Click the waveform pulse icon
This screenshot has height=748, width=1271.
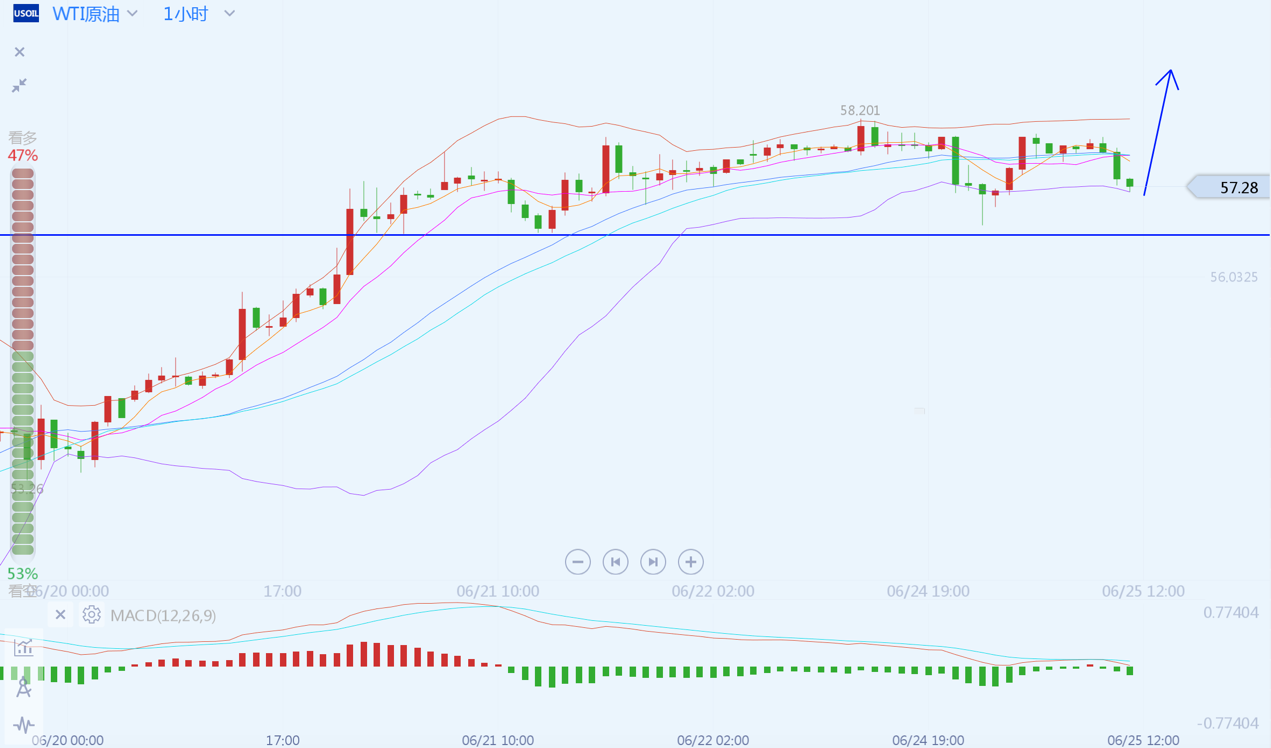coord(23,724)
